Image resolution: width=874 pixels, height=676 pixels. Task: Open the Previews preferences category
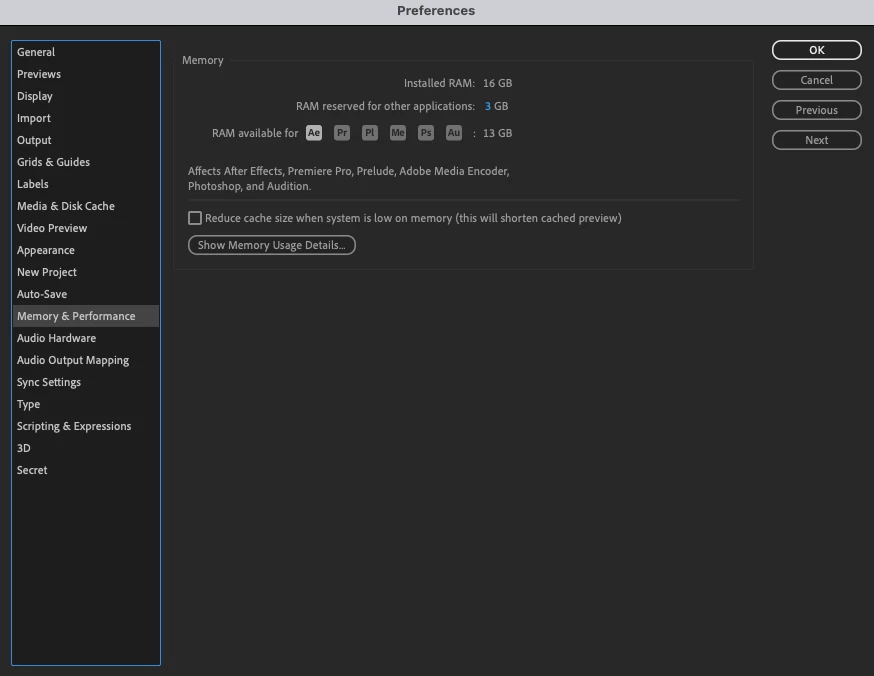coord(86,74)
